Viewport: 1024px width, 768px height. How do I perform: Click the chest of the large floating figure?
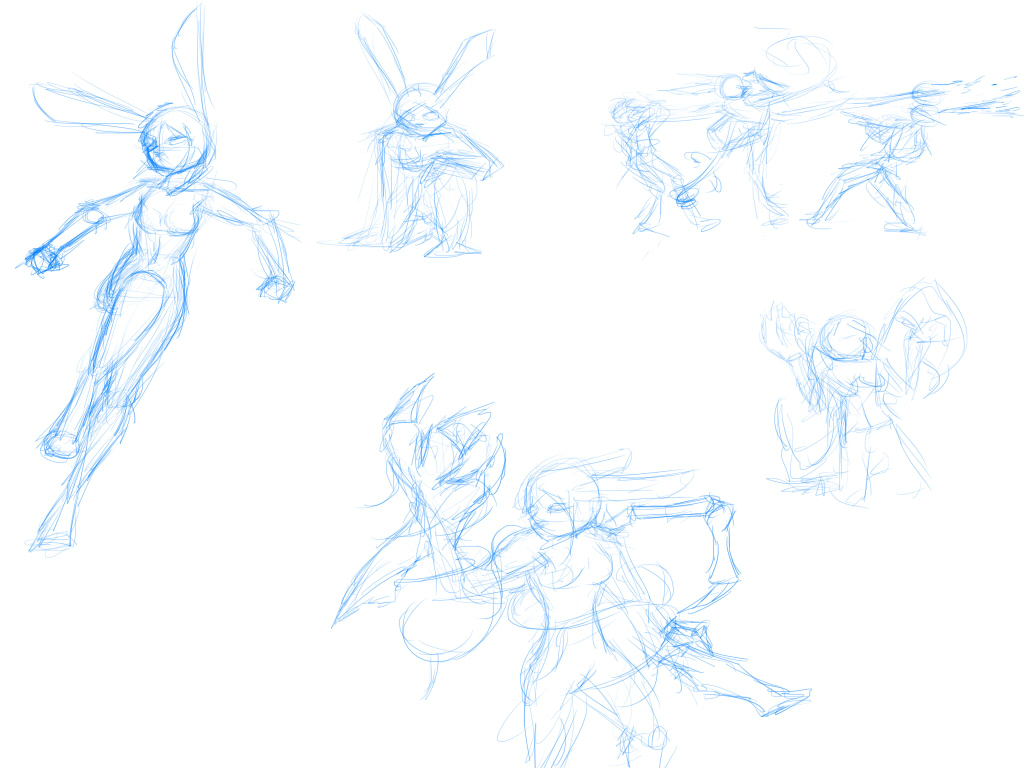point(166,218)
